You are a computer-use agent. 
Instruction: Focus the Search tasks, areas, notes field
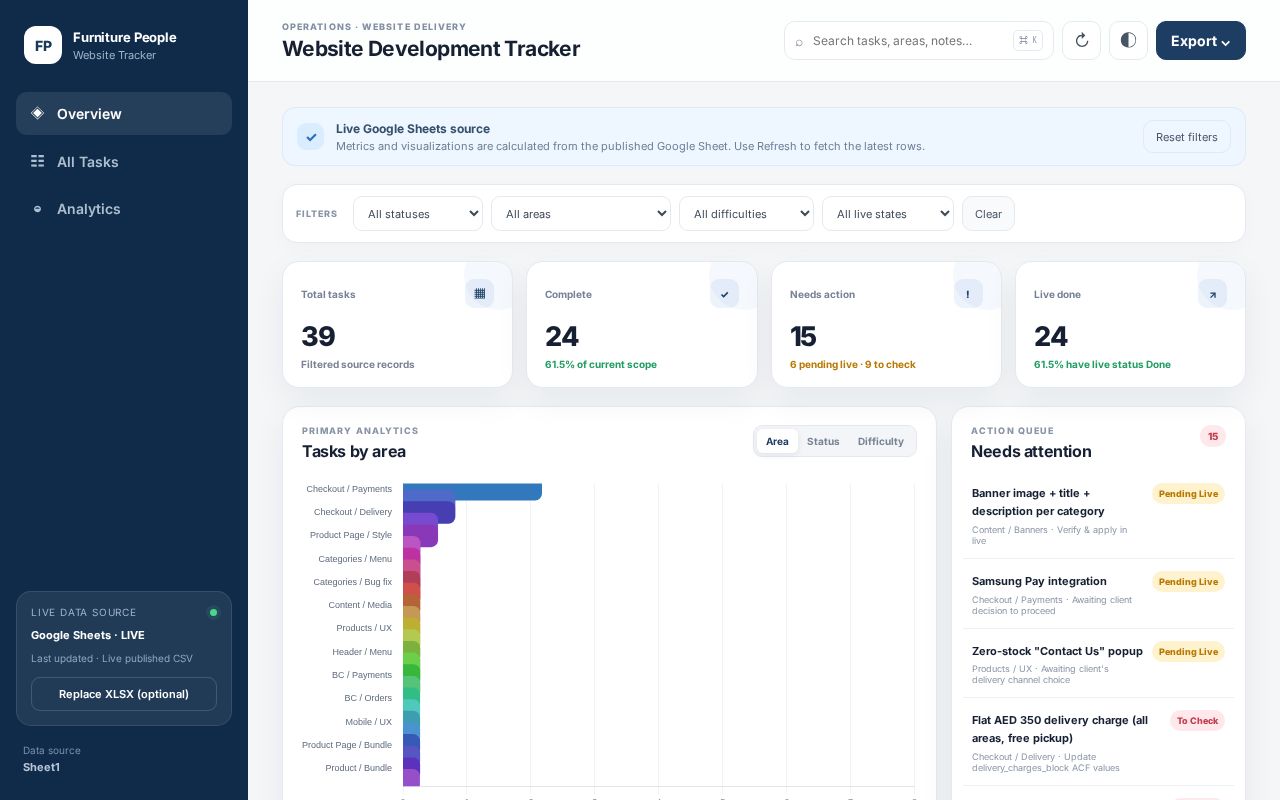918,40
